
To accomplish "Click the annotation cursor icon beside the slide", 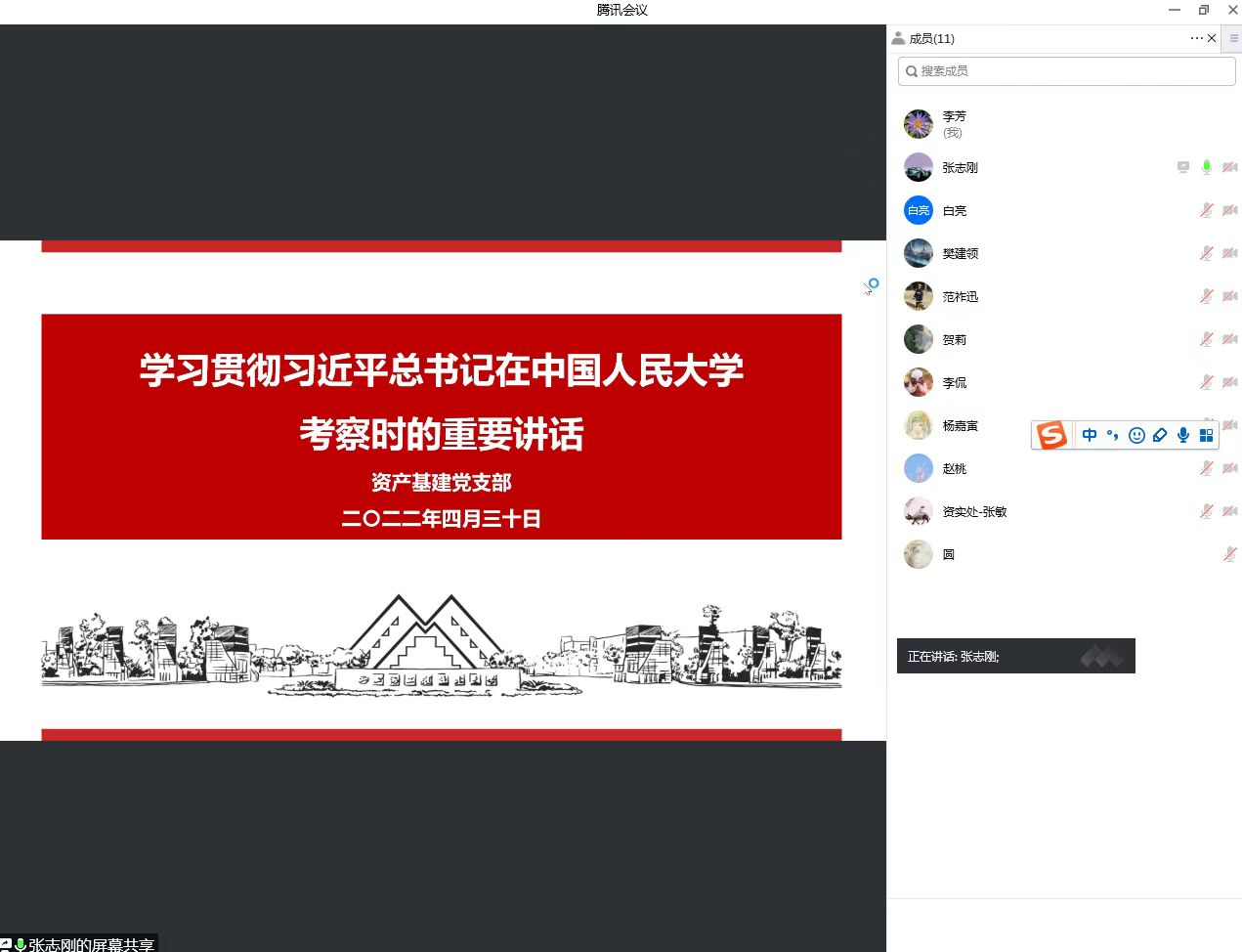I will click(x=871, y=286).
